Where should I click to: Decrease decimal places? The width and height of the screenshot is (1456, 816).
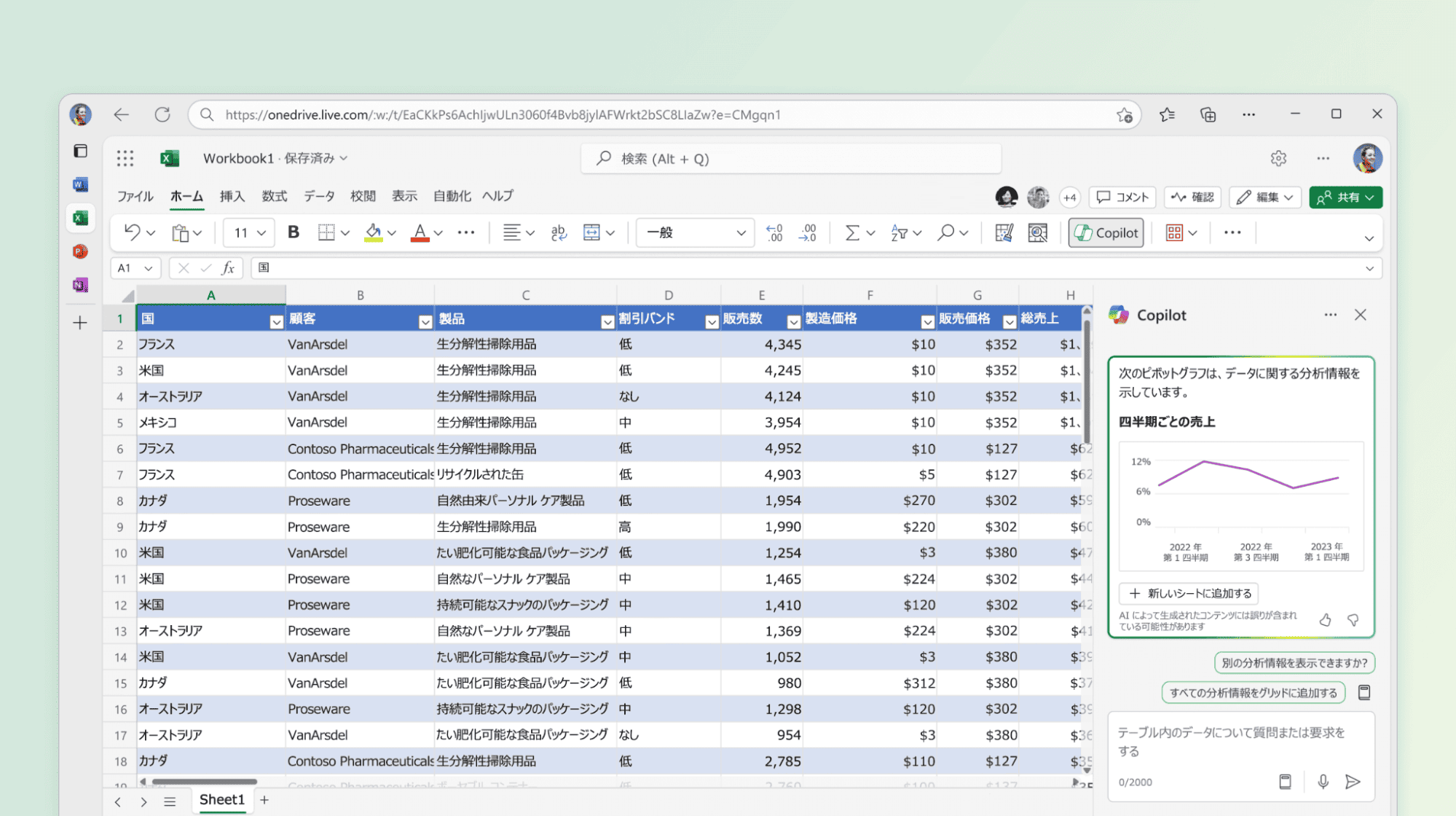[x=808, y=232]
